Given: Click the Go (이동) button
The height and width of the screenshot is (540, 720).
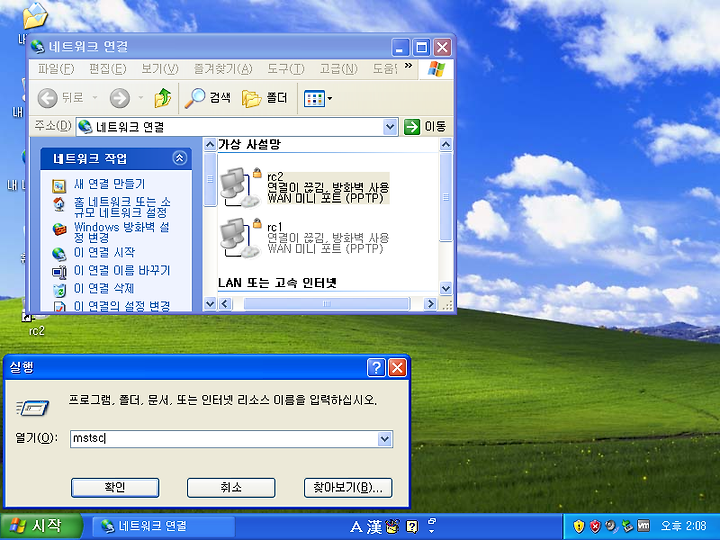Looking at the screenshot, I should (x=425, y=127).
